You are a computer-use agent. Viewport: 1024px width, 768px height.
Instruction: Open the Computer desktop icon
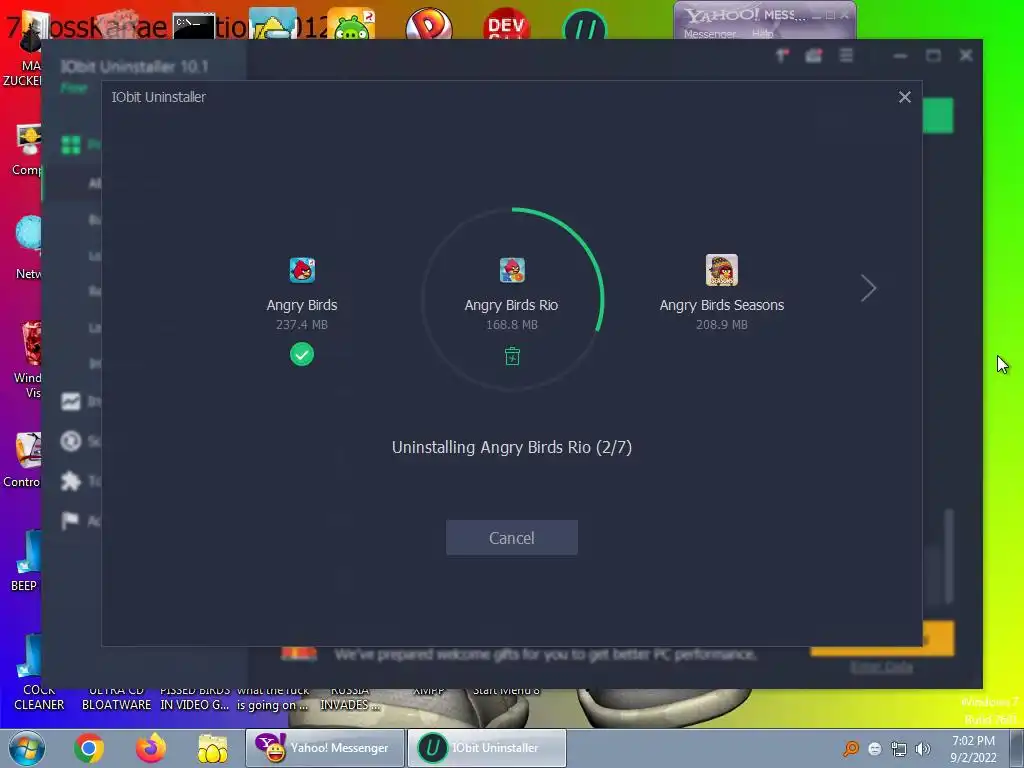(x=27, y=150)
